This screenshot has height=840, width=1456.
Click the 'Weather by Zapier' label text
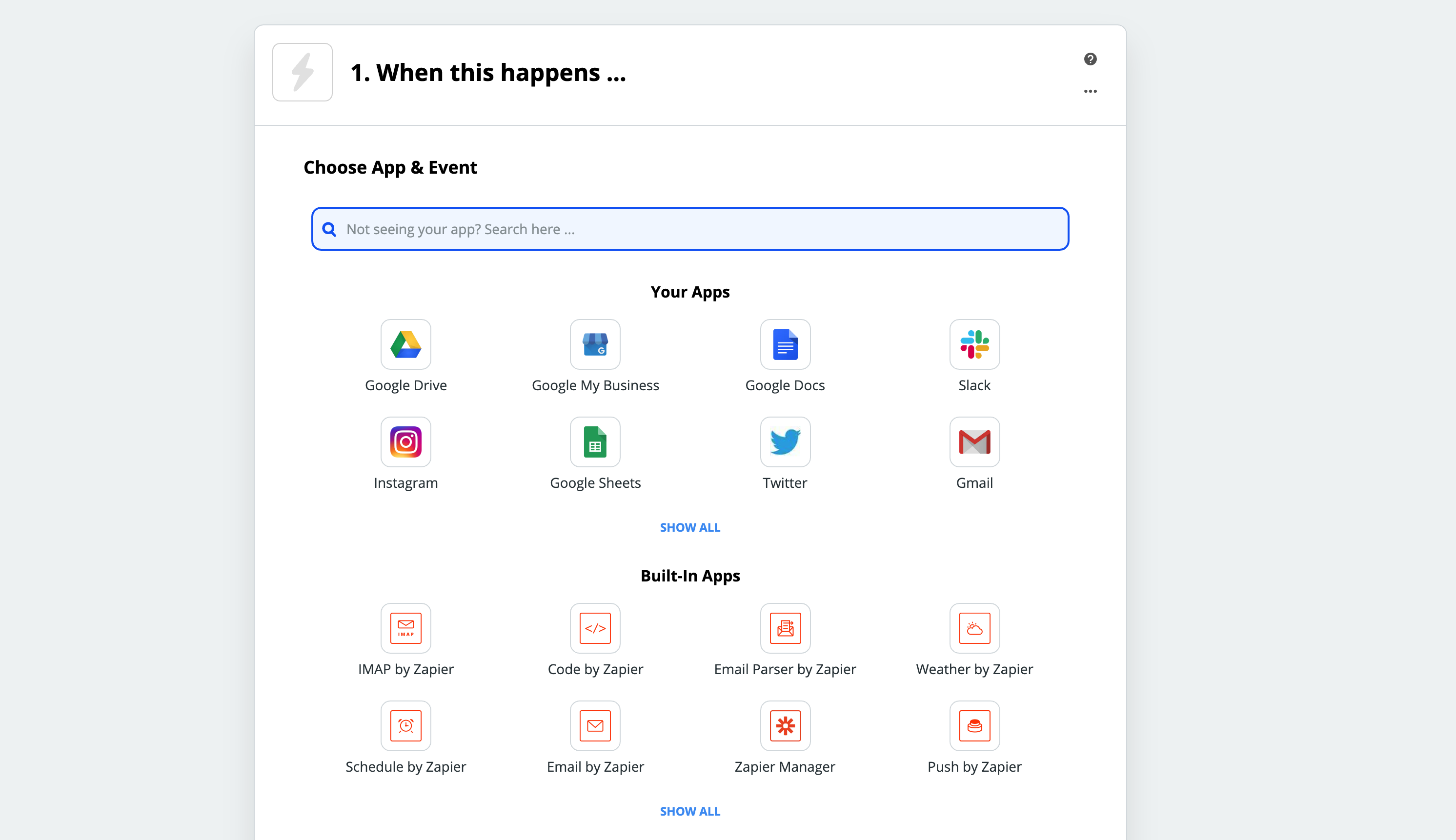coord(974,669)
